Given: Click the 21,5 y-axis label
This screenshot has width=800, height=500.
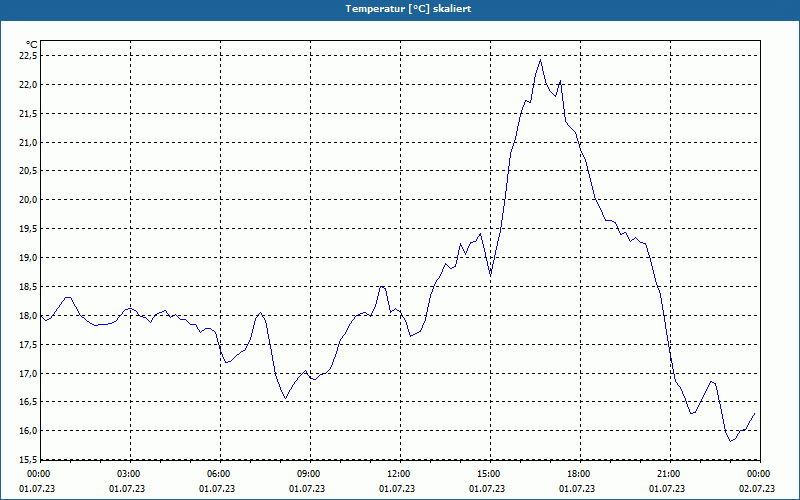Looking at the screenshot, I should tap(29, 113).
